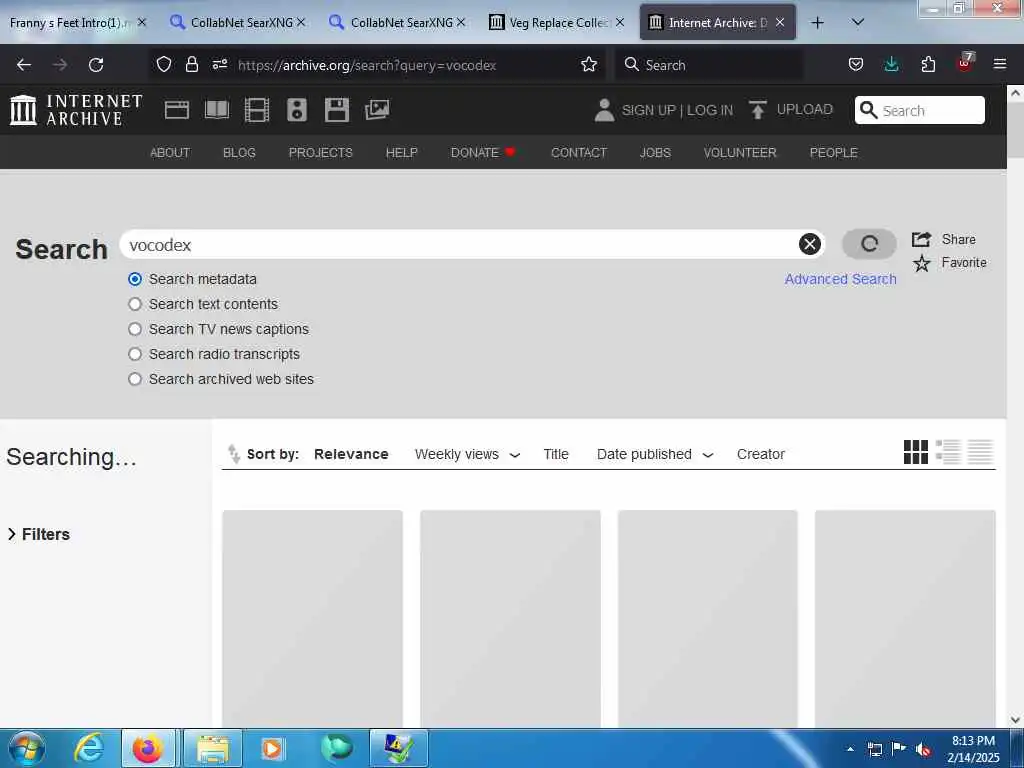The width and height of the screenshot is (1024, 768).
Task: Open the JOBS menu item
Action: point(655,152)
